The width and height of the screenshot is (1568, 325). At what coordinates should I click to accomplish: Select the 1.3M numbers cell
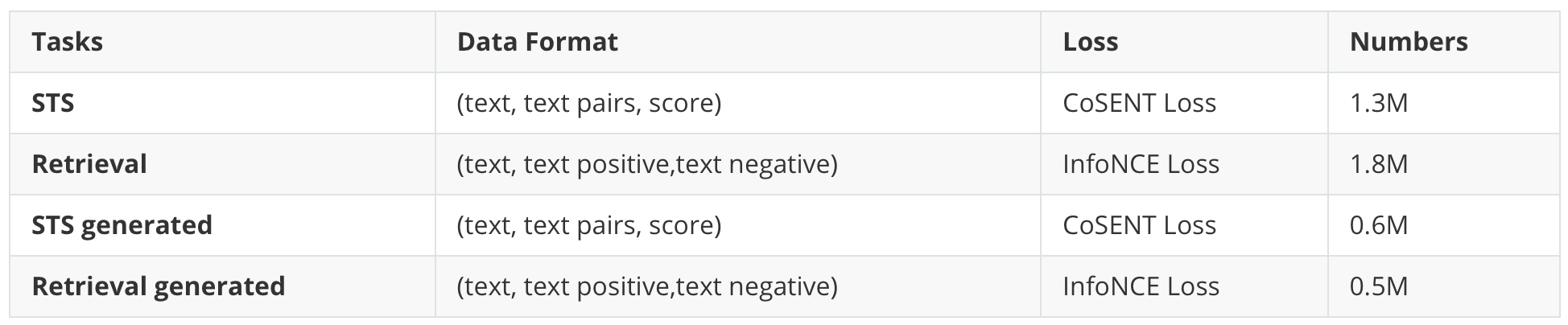pyautogui.click(x=1378, y=103)
